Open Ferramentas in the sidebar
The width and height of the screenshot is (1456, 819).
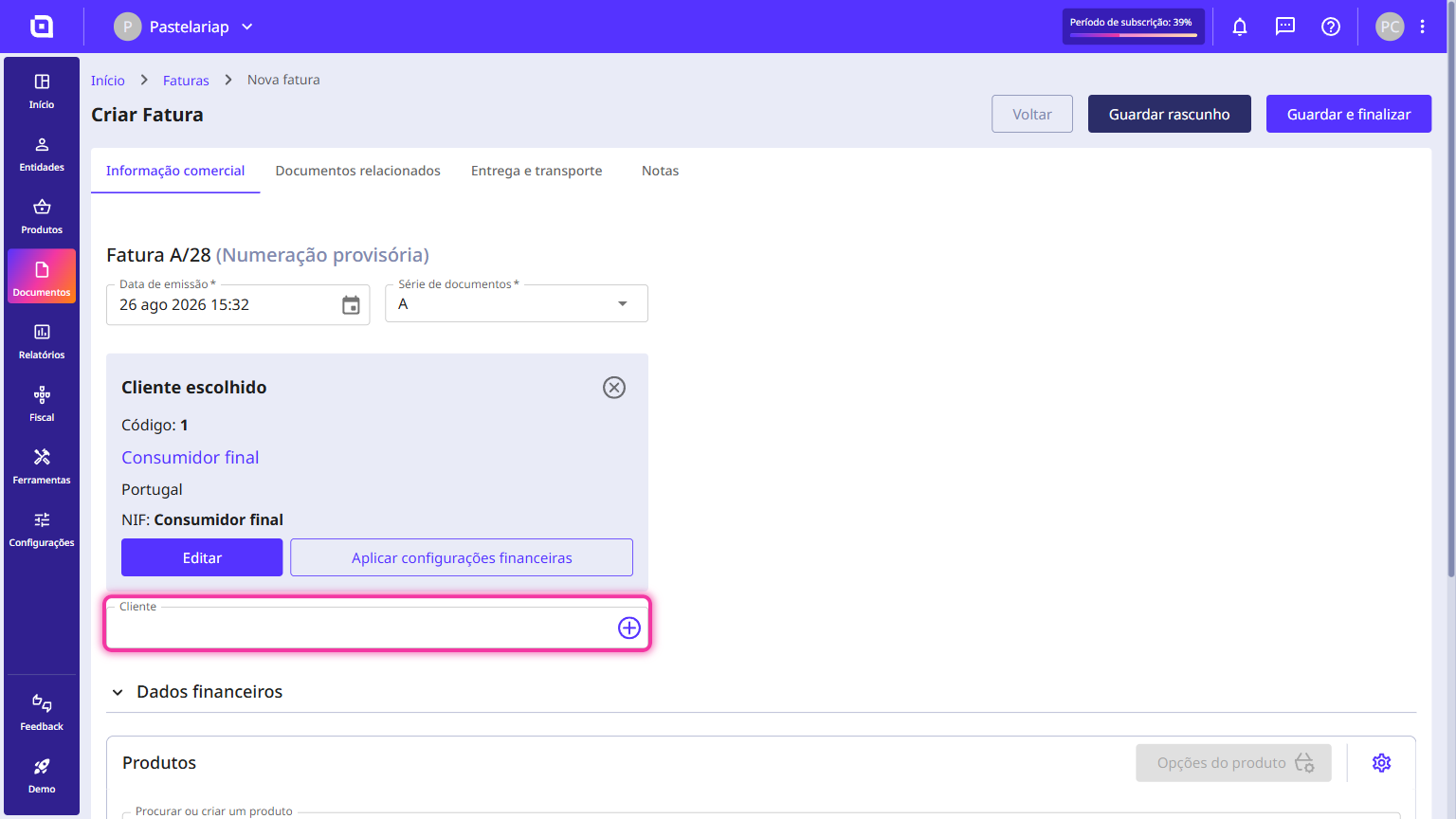42,466
